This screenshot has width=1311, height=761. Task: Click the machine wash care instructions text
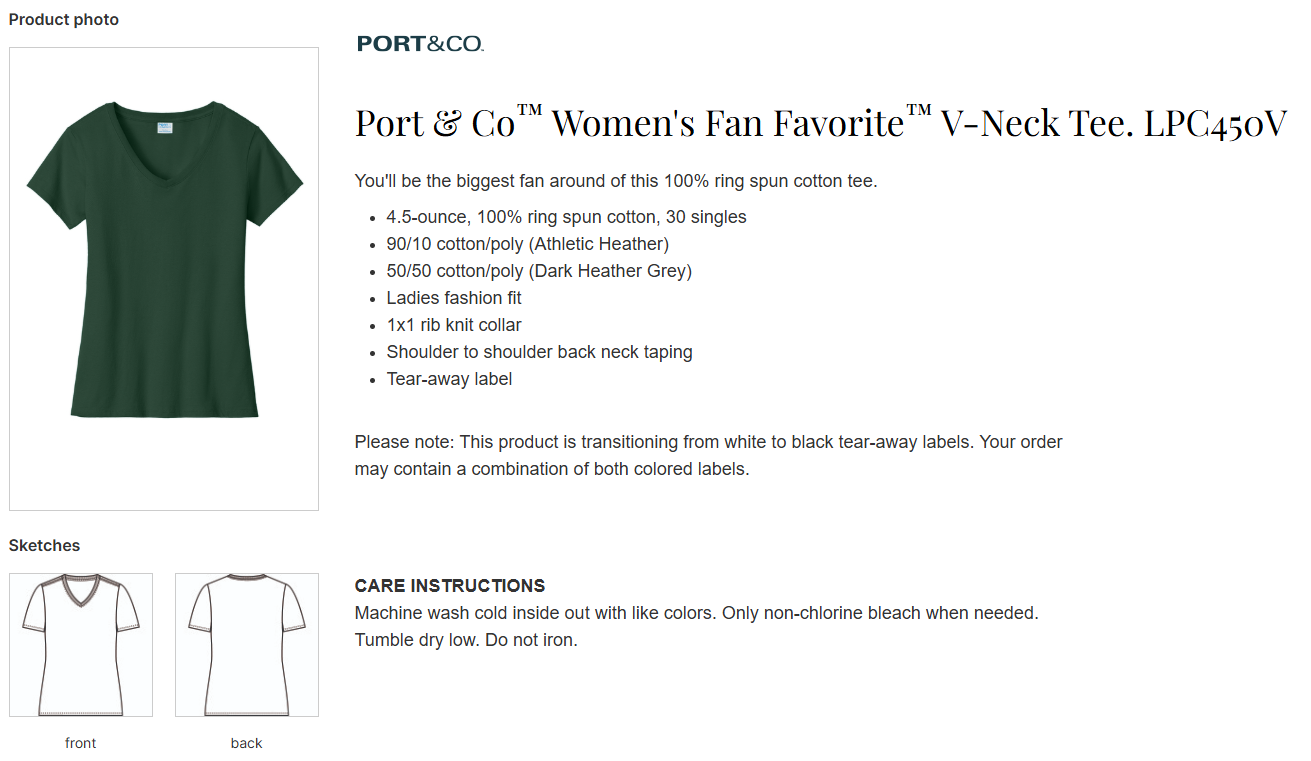click(696, 626)
